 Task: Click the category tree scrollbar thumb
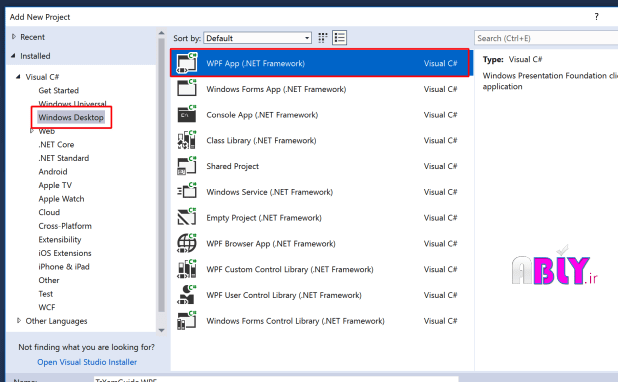161,175
